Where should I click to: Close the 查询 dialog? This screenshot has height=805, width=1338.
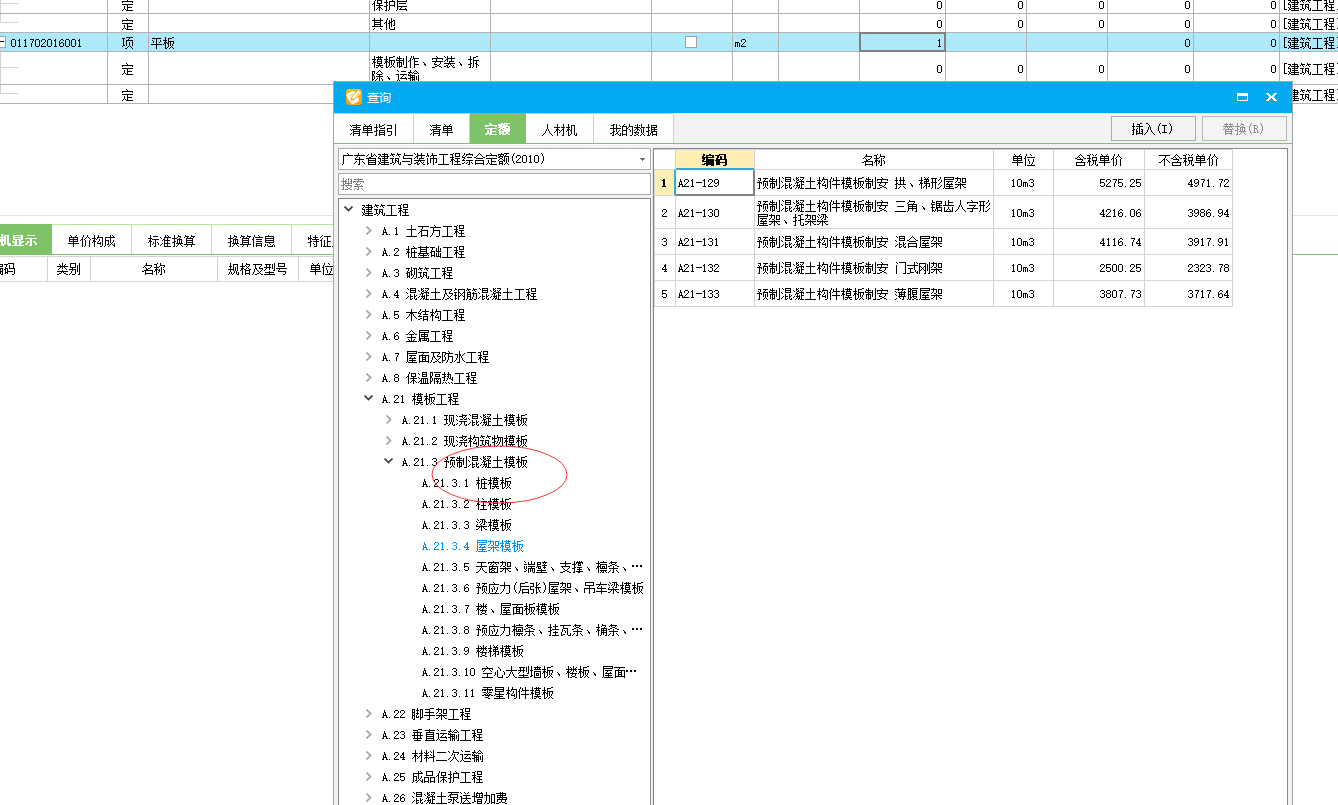tap(1271, 97)
